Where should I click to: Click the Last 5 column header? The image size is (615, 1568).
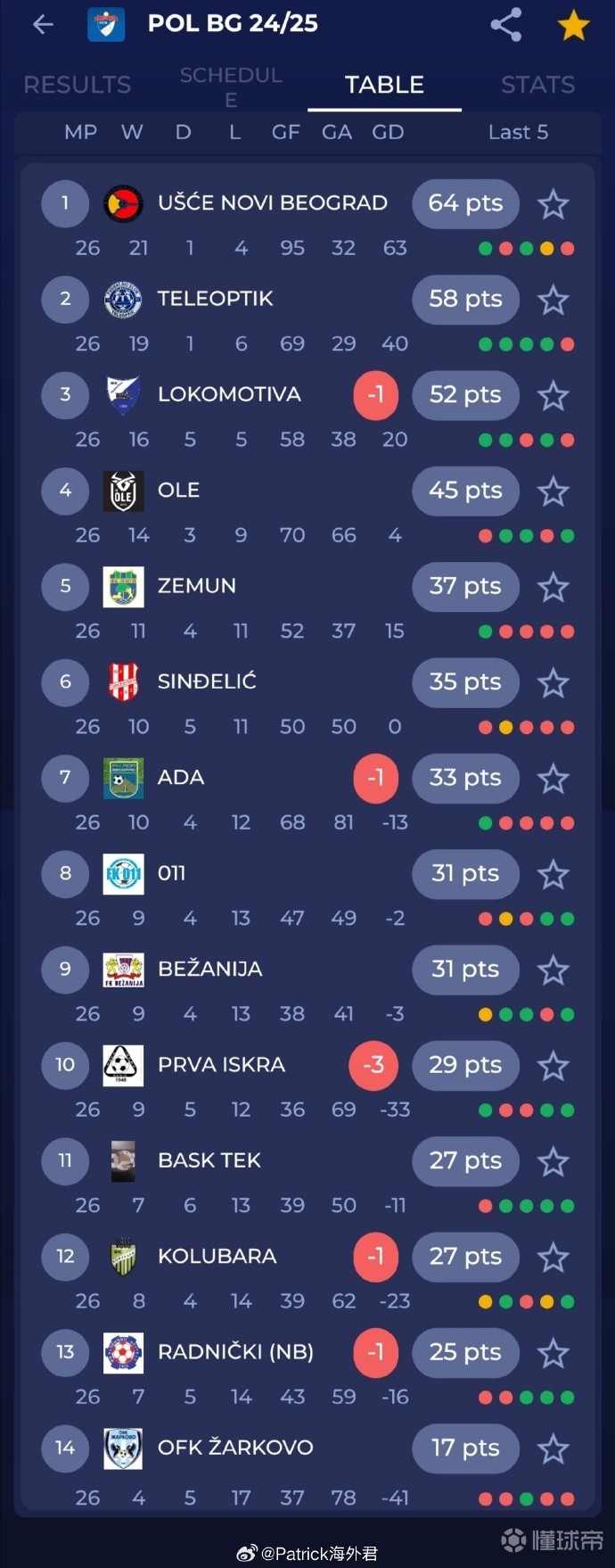[x=518, y=132]
